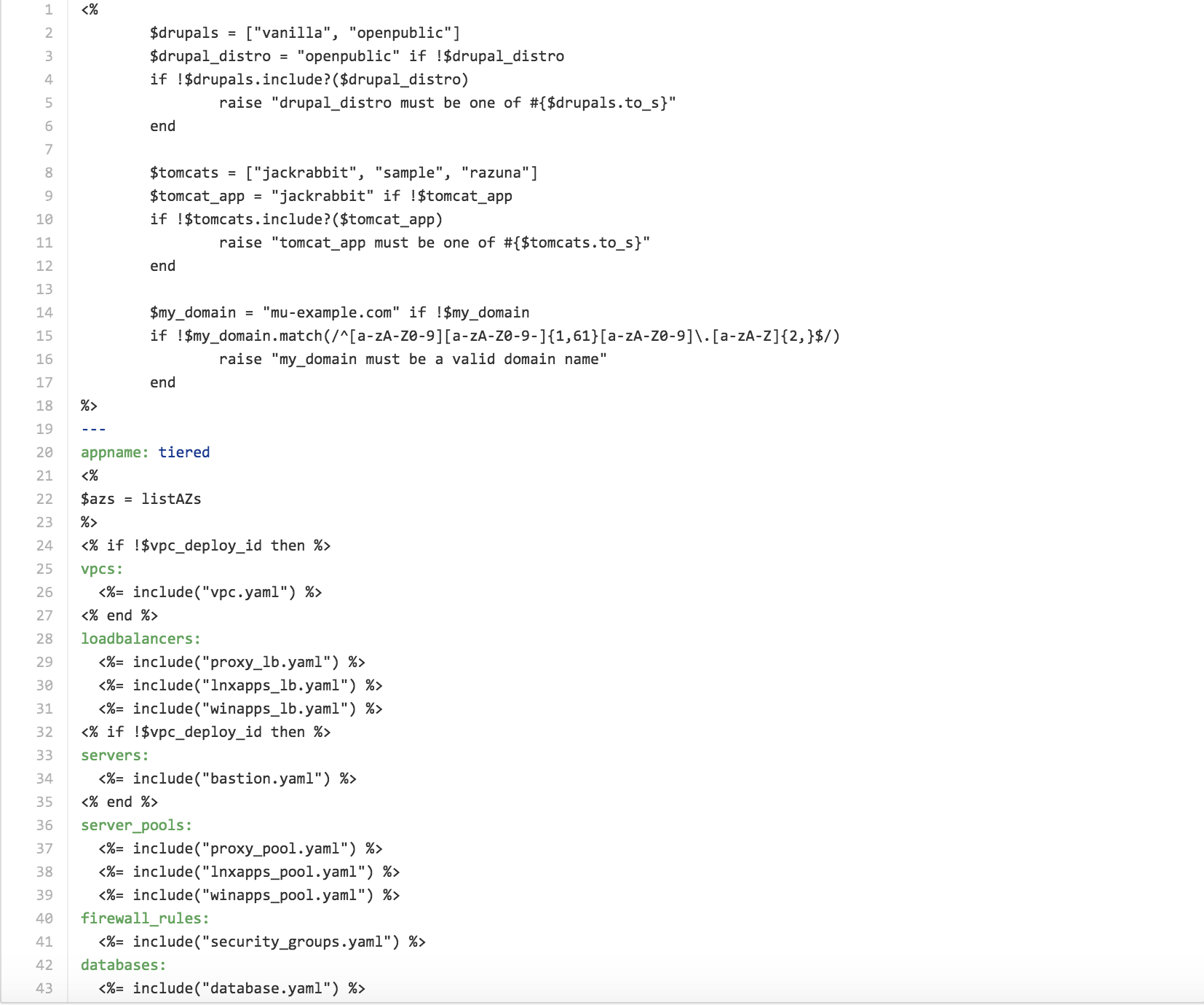Viewport: 1204px width, 1005px height.
Task: Click the include("winapps_lb.yaml") line
Action: (x=240, y=709)
